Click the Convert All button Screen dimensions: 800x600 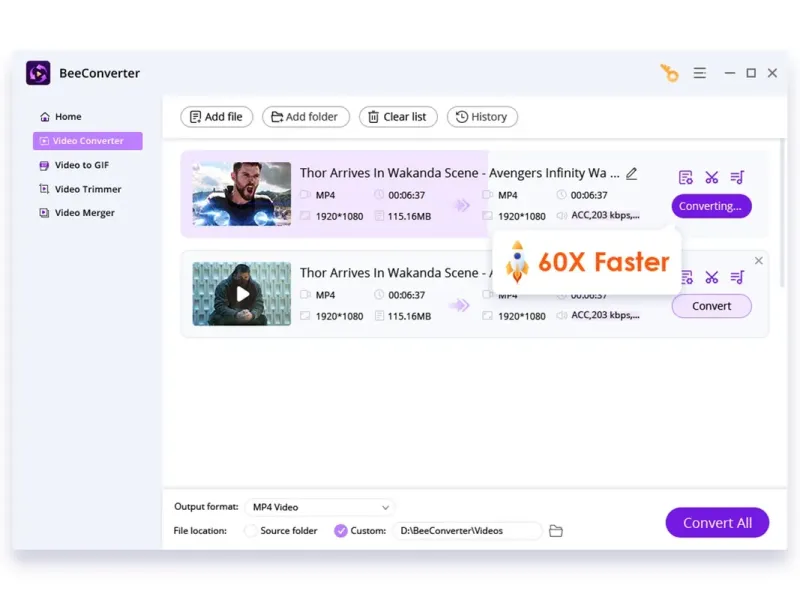click(717, 522)
